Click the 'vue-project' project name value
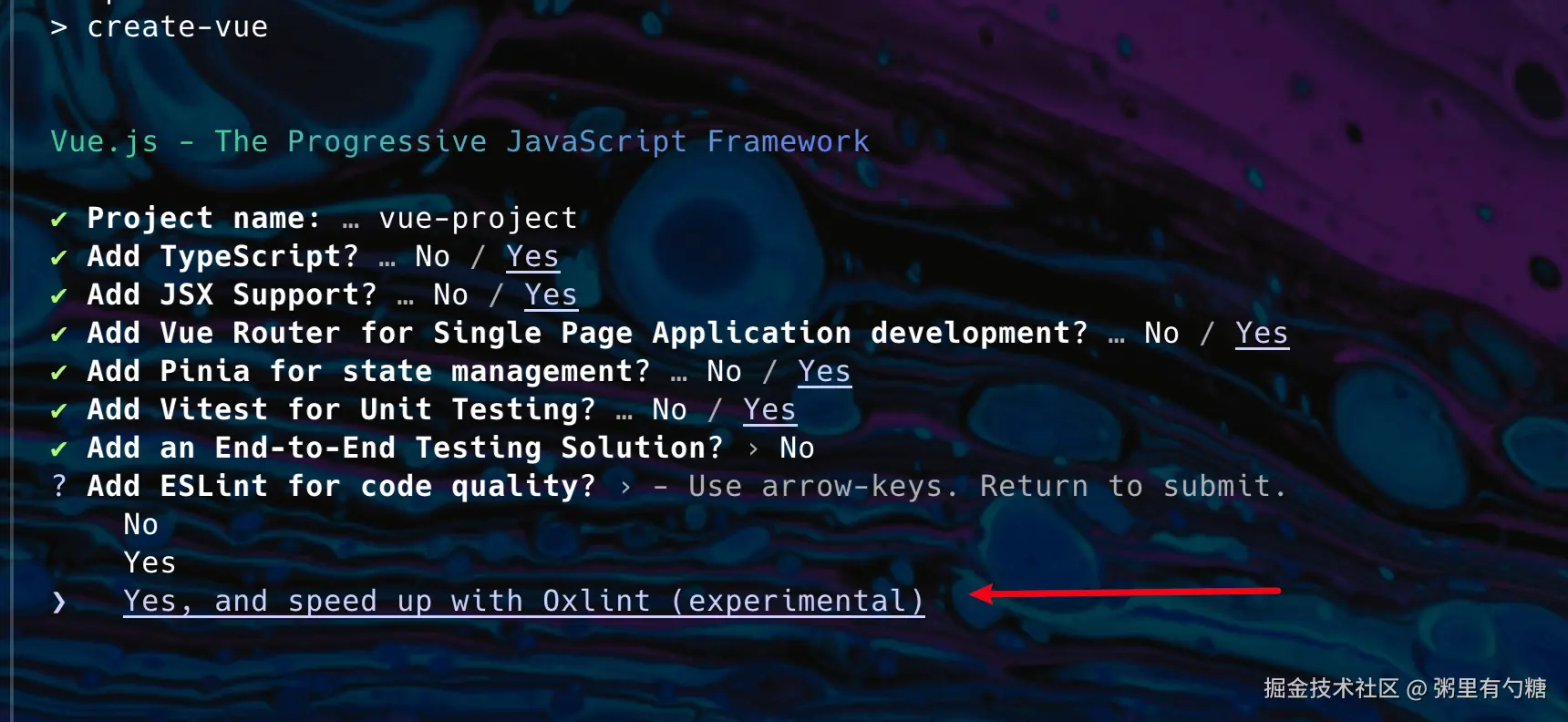Screen dimensions: 1568x722 click(479, 219)
